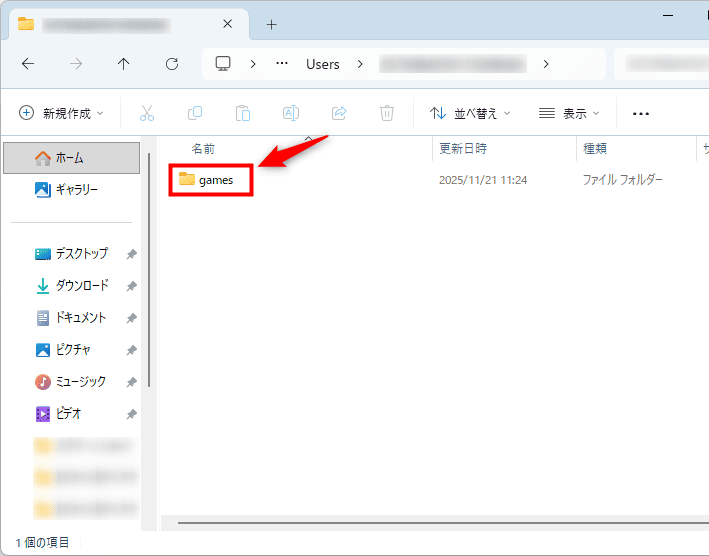Select ホーム in the navigation pane
709x556 pixels.
(x=71, y=158)
